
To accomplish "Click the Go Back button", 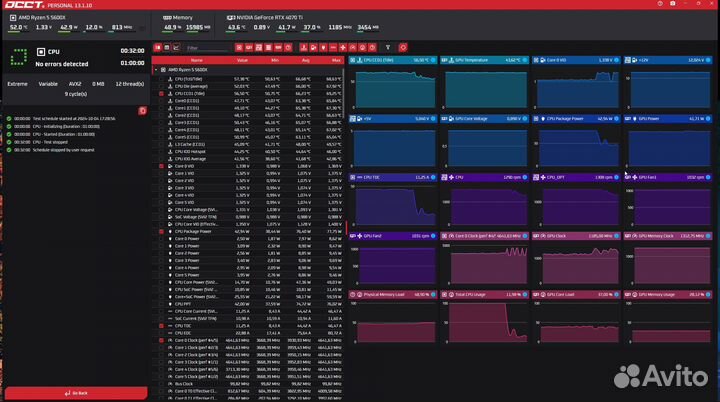I will tap(74, 394).
